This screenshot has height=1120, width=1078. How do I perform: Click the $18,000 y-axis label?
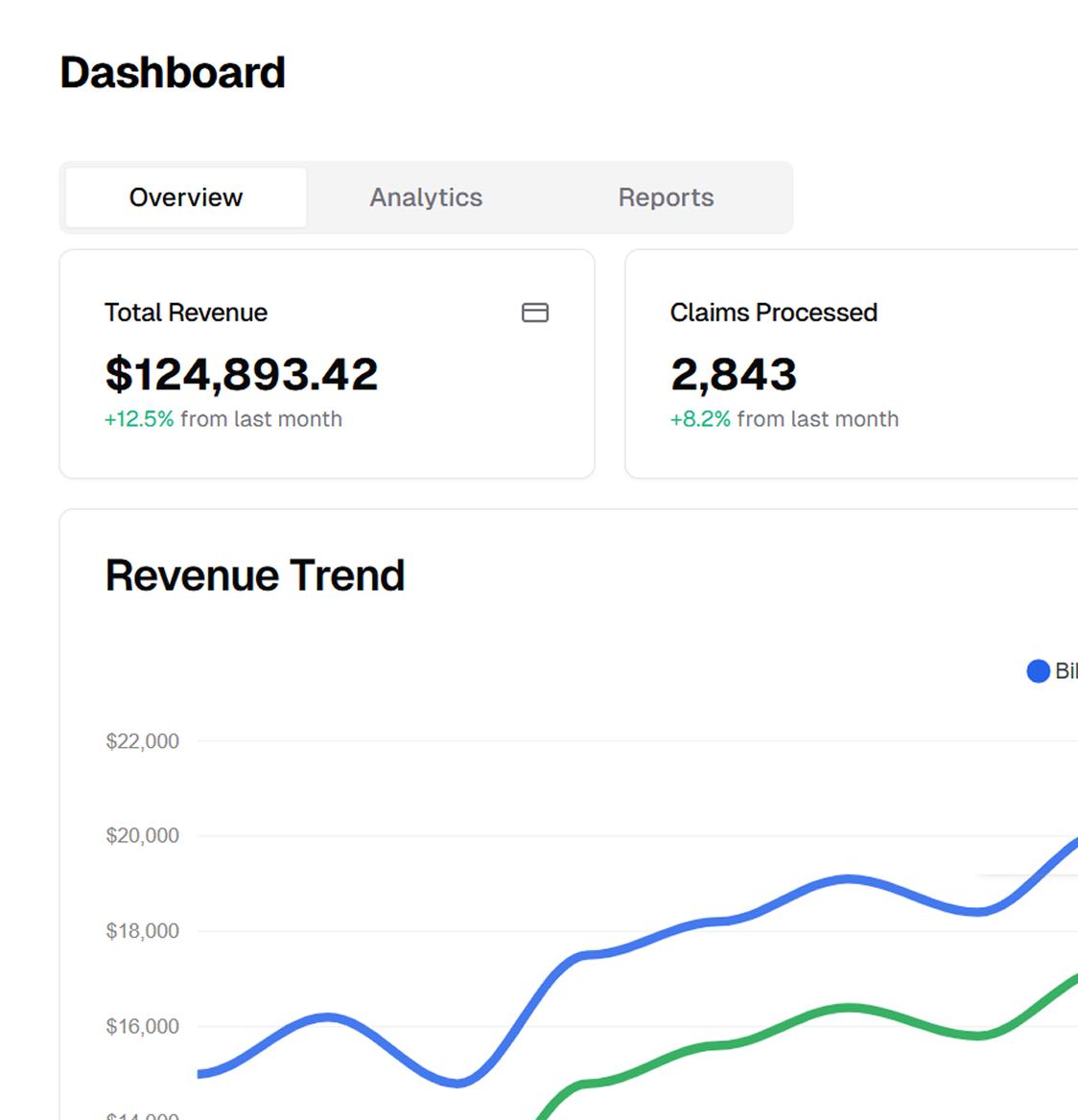click(142, 931)
